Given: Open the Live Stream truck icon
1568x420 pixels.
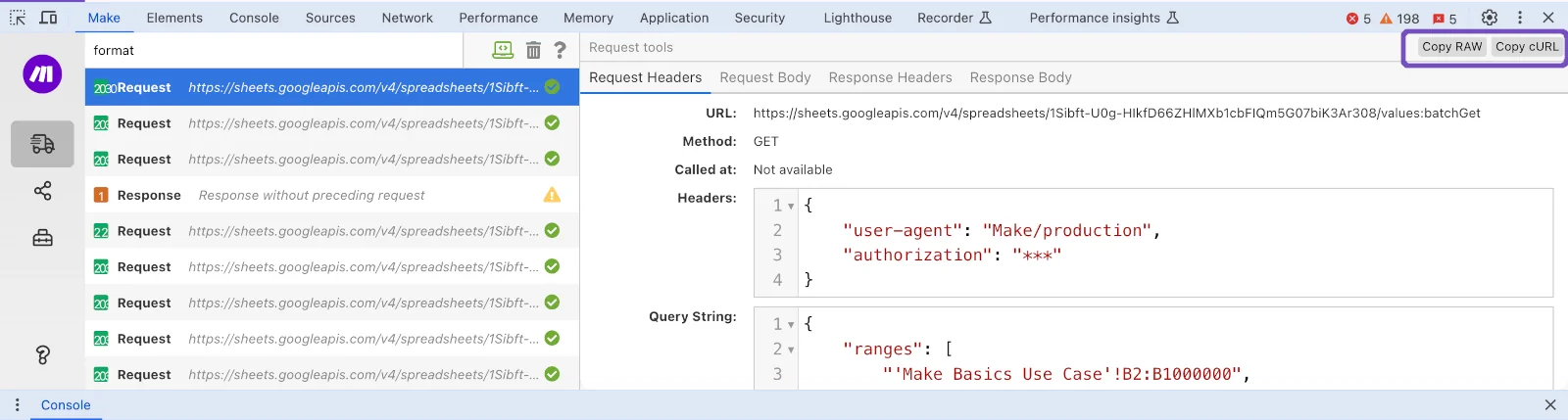Looking at the screenshot, I should 42,144.
